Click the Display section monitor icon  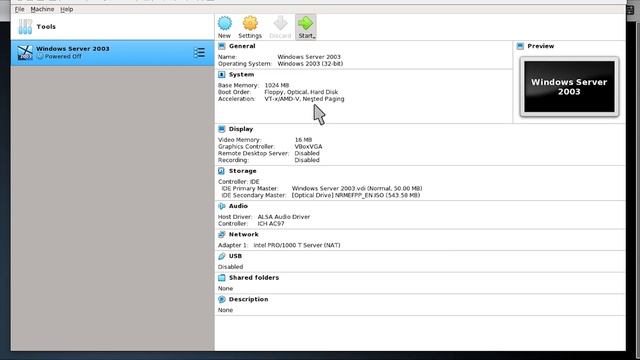pyautogui.click(x=222, y=129)
